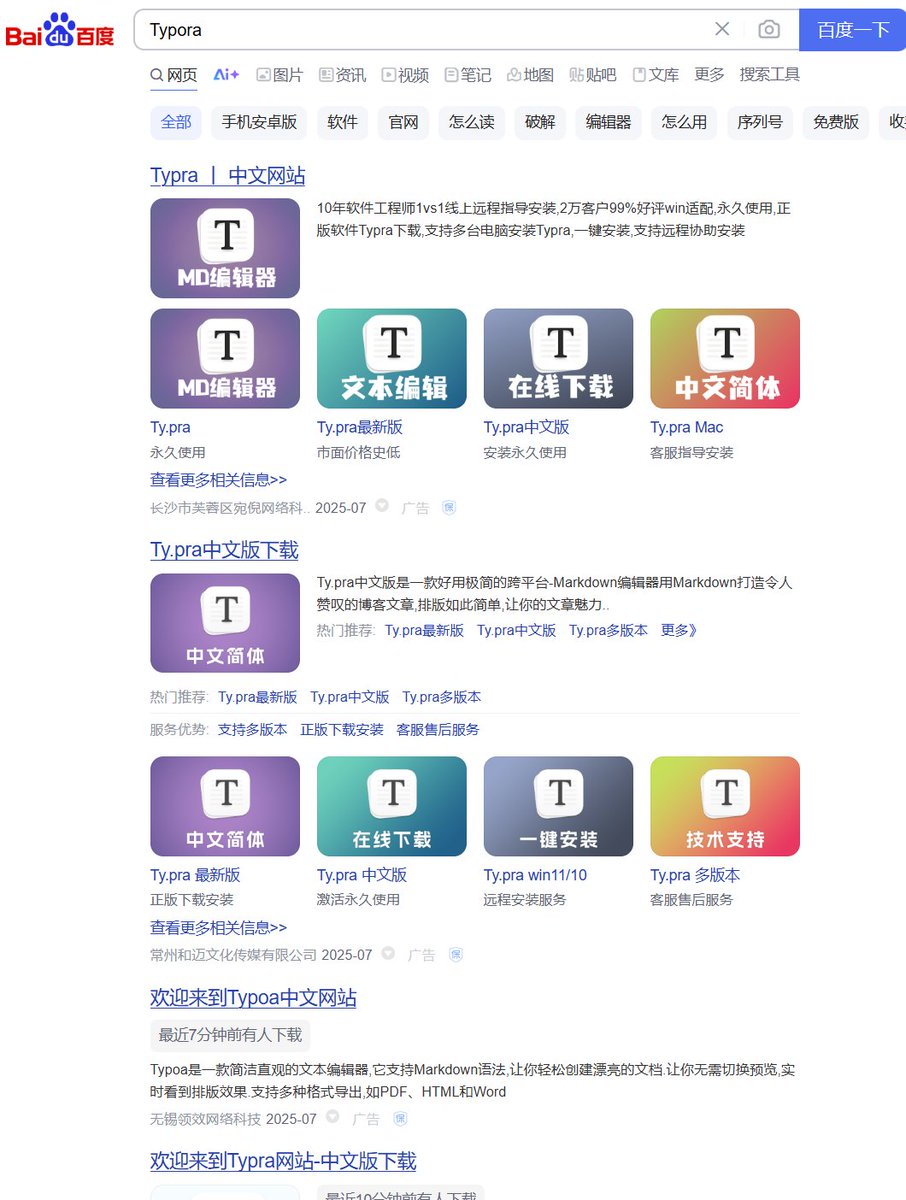Expand the 更多 menu
906x1200 pixels.
tap(710, 75)
